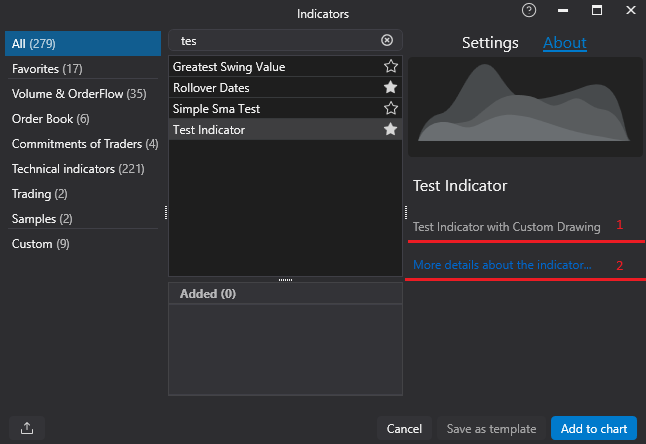
Task: Favorite the Greatest Swing Value indicator
Action: coord(391,67)
